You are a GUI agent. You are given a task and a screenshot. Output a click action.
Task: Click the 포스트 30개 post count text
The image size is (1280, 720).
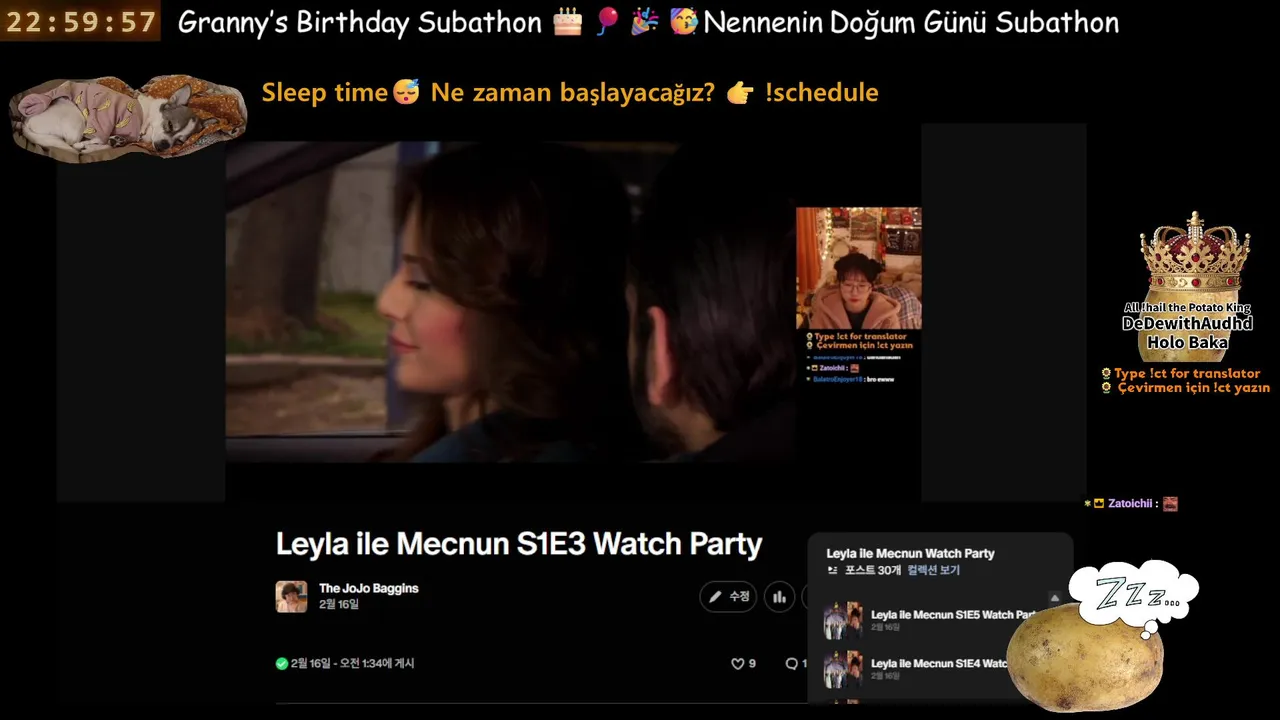pos(873,570)
